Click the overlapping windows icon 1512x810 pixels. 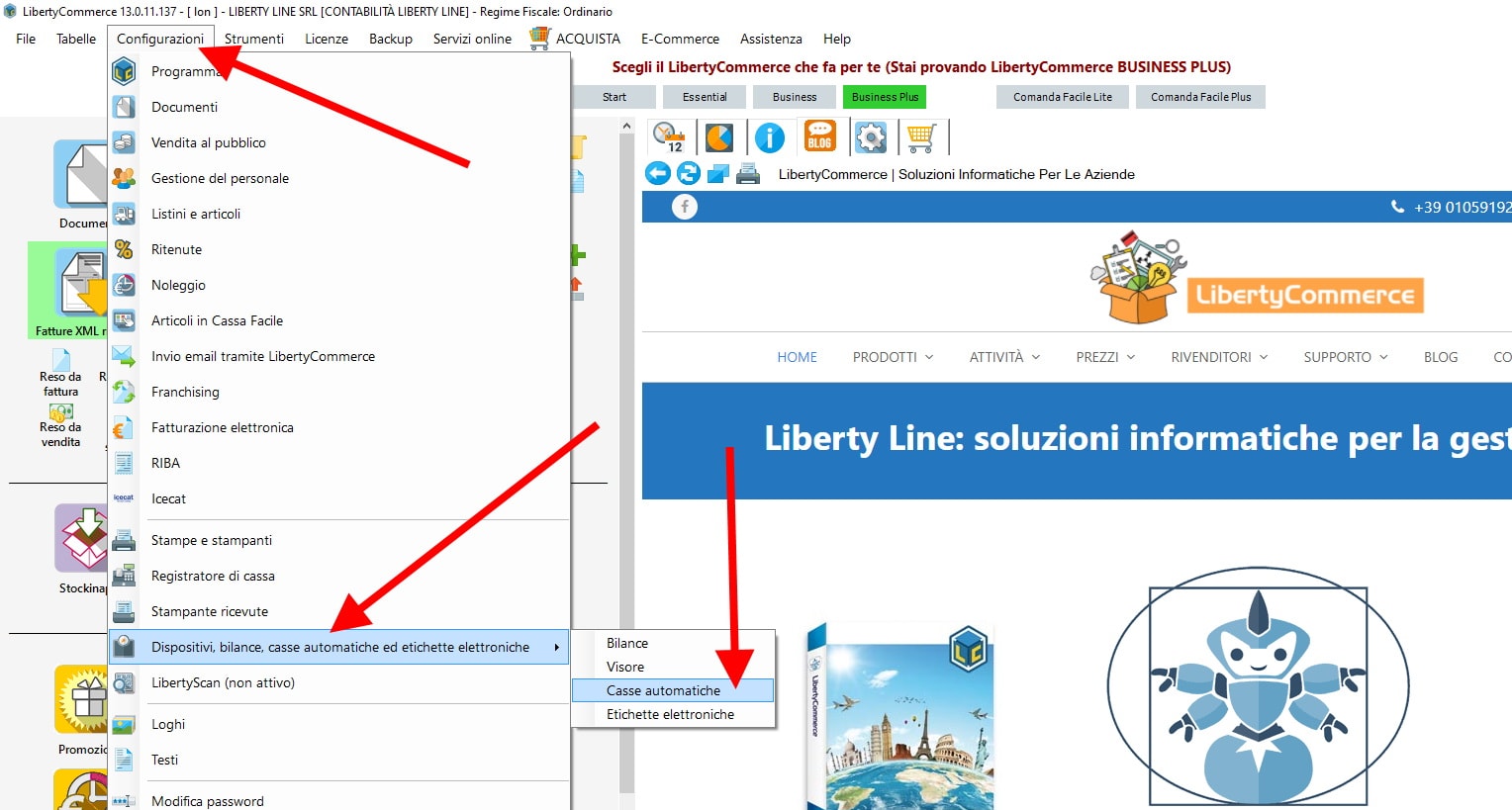(718, 175)
